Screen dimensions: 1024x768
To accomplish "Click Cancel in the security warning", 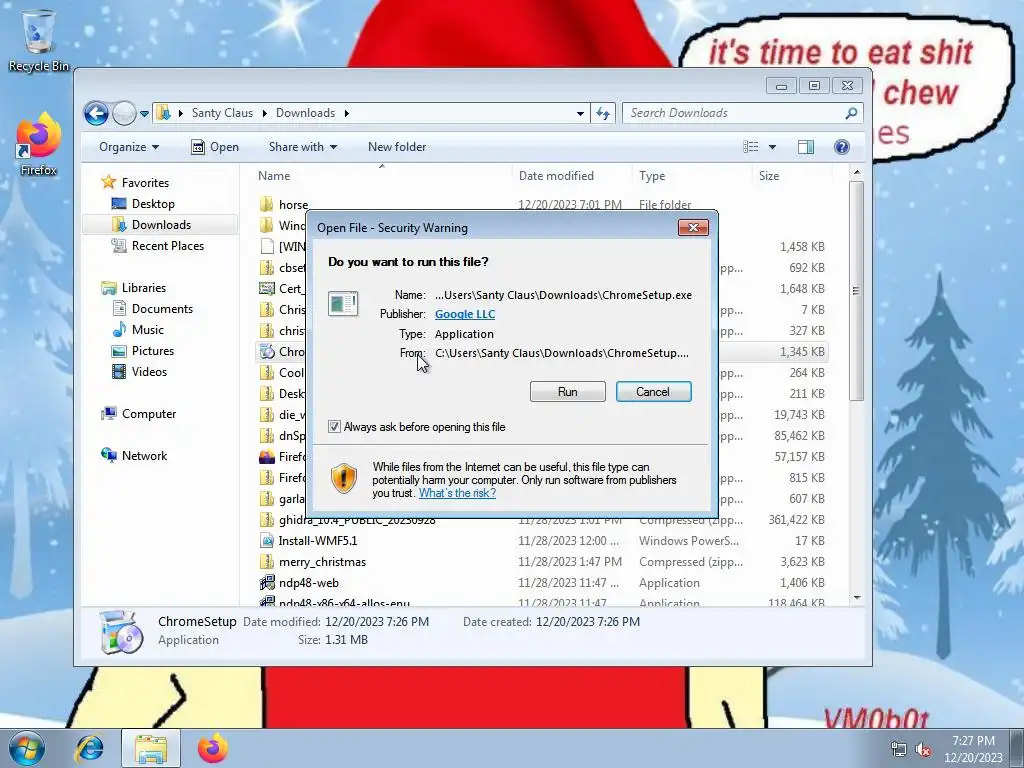I will (653, 392).
